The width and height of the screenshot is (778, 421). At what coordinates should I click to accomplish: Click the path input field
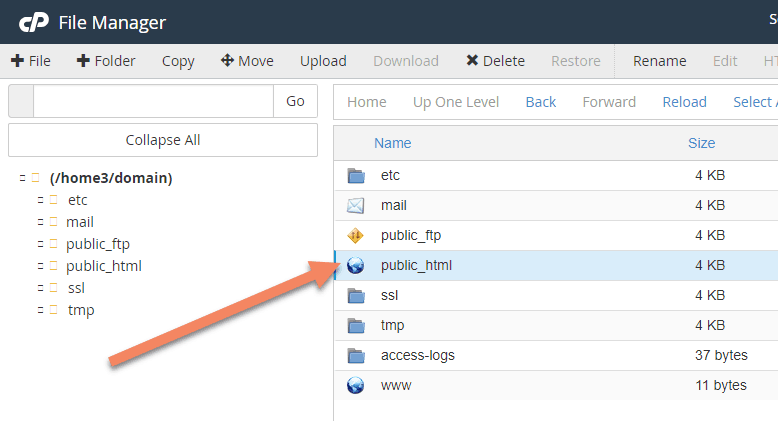[x=153, y=101]
